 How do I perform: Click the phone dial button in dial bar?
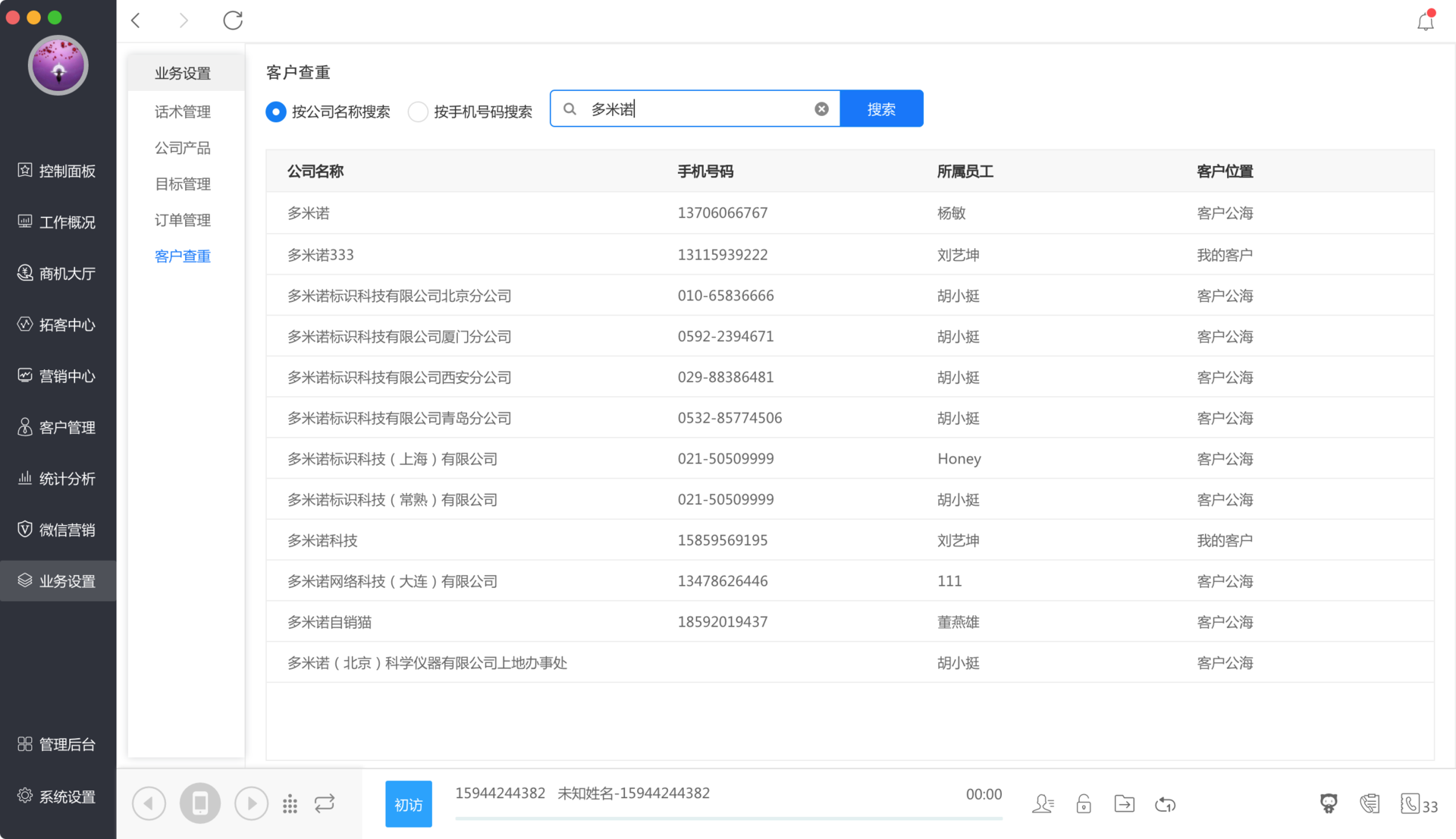(200, 803)
